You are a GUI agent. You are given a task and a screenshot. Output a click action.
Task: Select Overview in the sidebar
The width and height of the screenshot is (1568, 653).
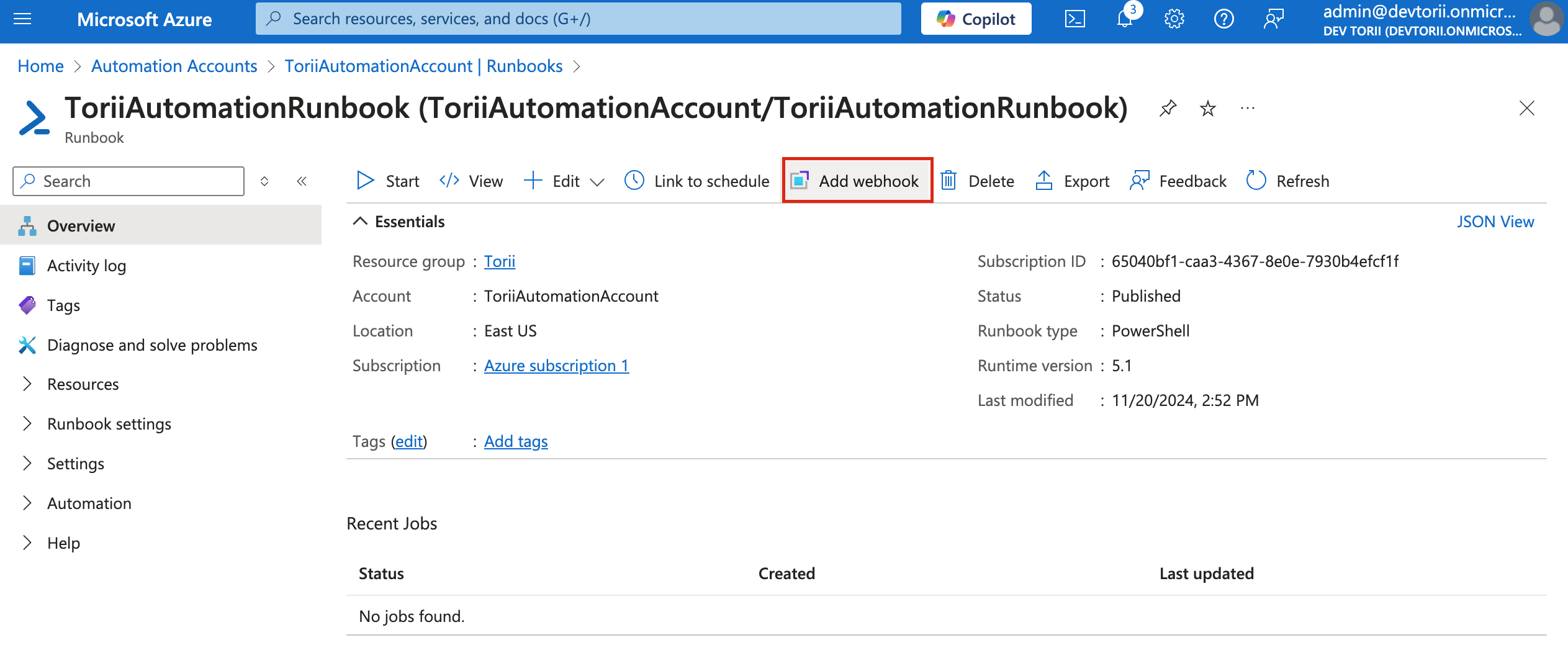pyautogui.click(x=161, y=226)
